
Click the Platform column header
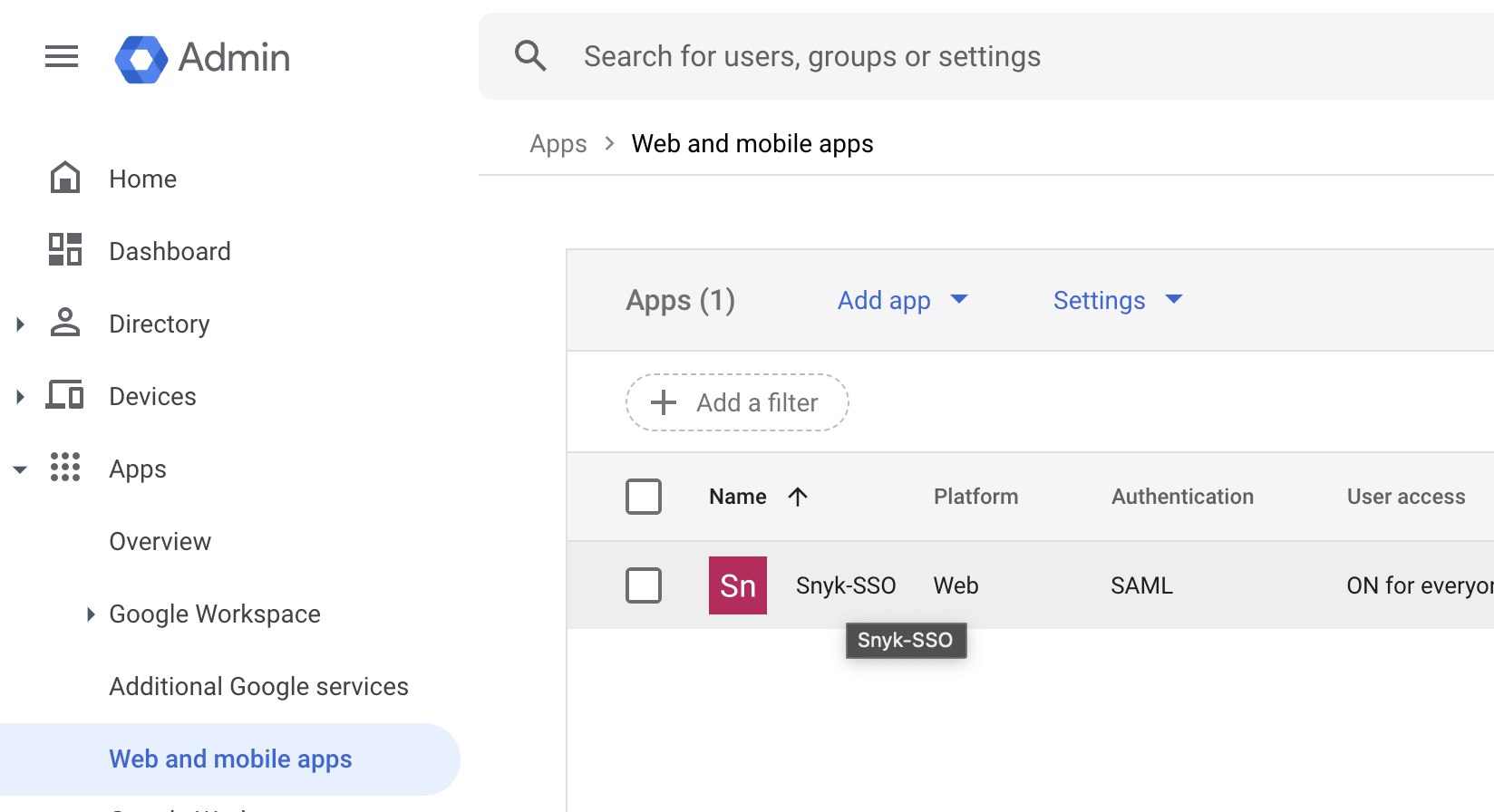(976, 497)
